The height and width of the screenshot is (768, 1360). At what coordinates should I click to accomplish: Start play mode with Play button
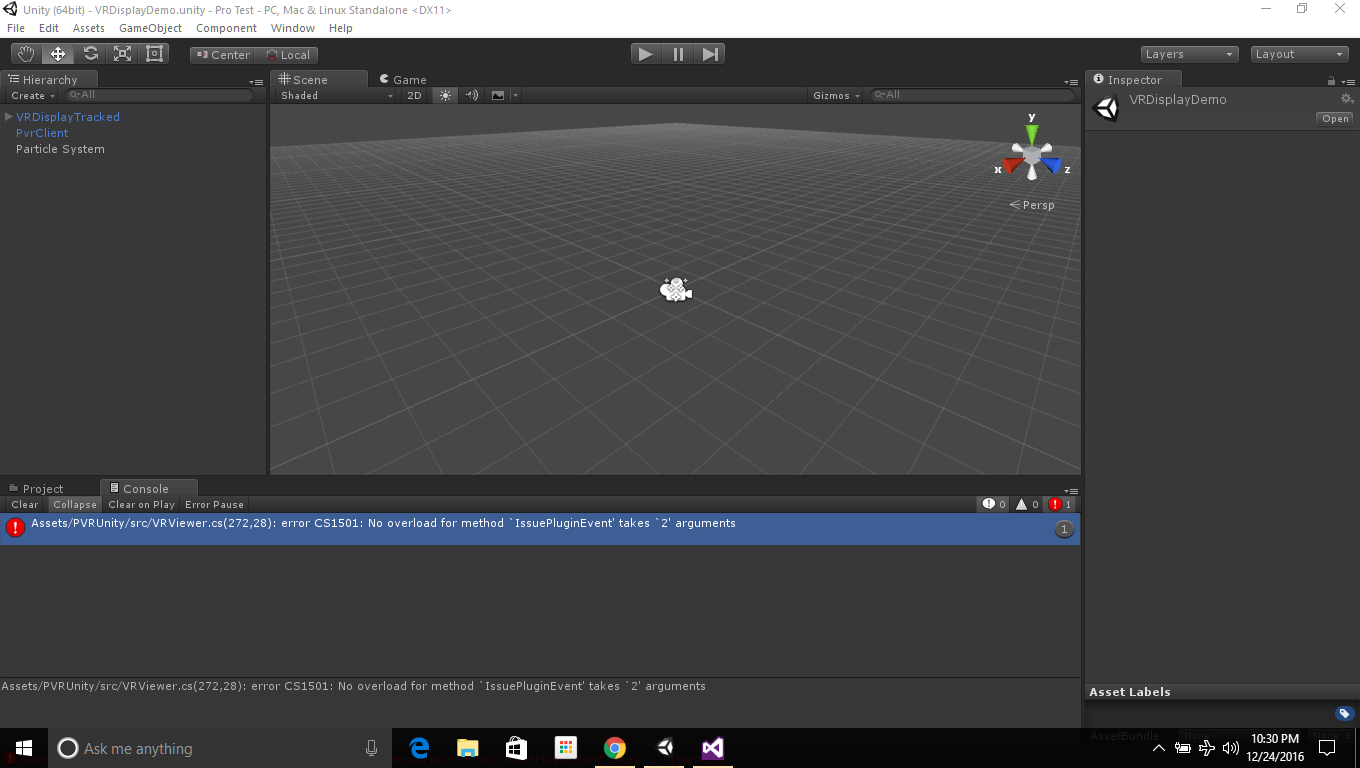click(x=646, y=54)
